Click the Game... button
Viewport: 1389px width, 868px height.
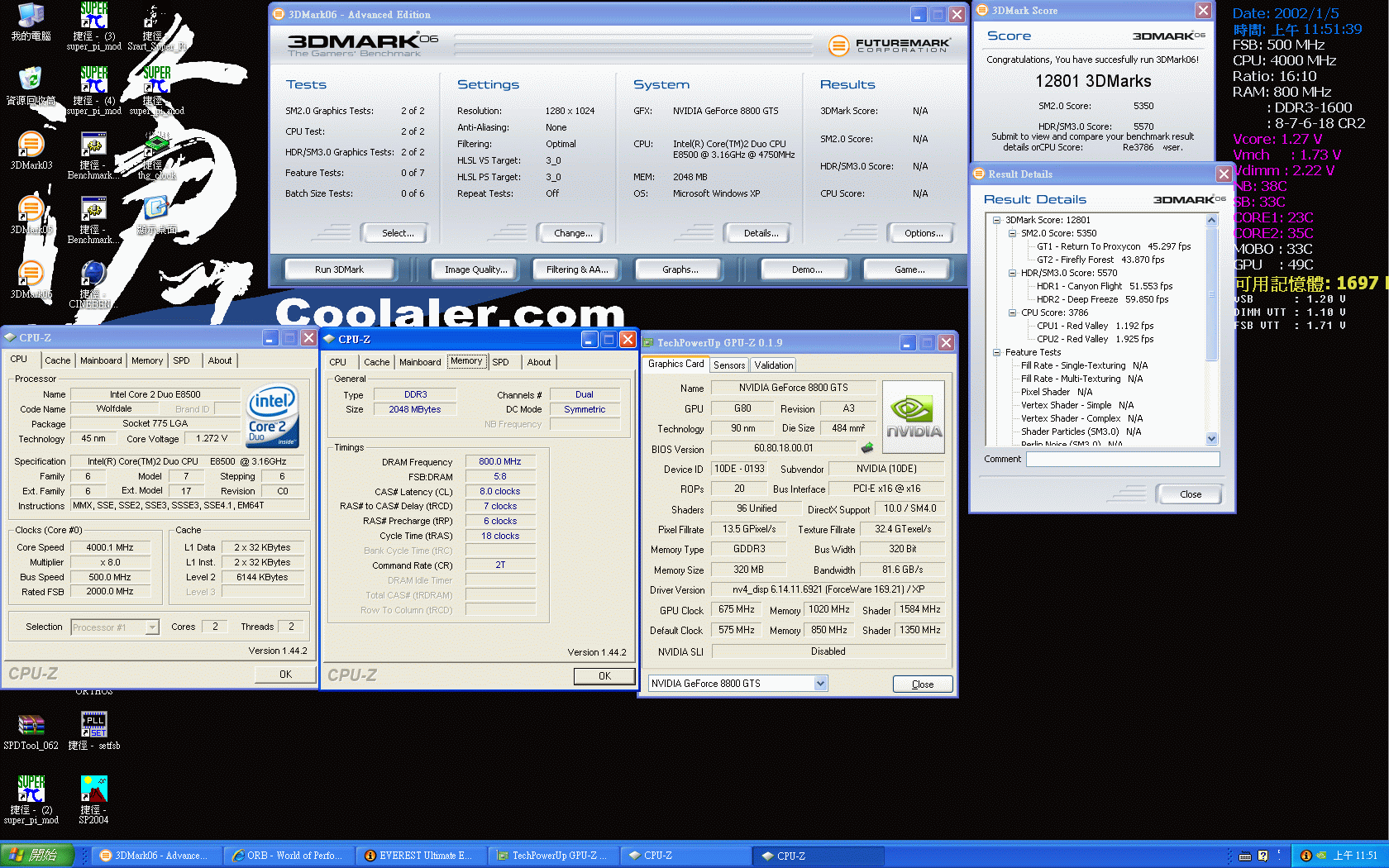pos(909,269)
